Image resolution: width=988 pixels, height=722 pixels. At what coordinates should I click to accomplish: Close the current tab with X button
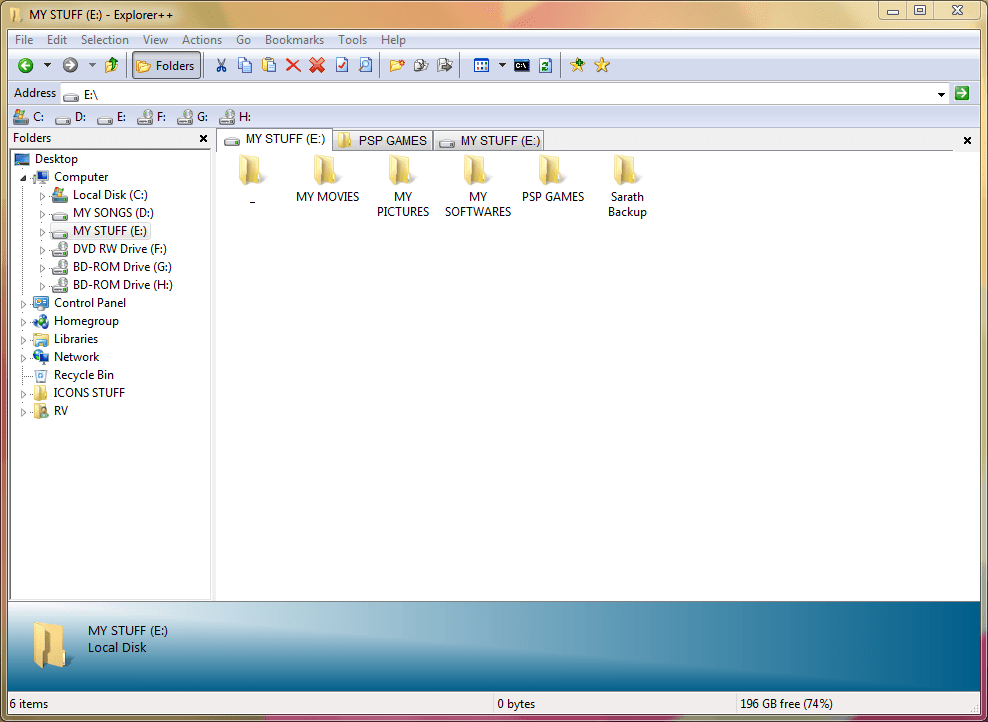point(967,140)
